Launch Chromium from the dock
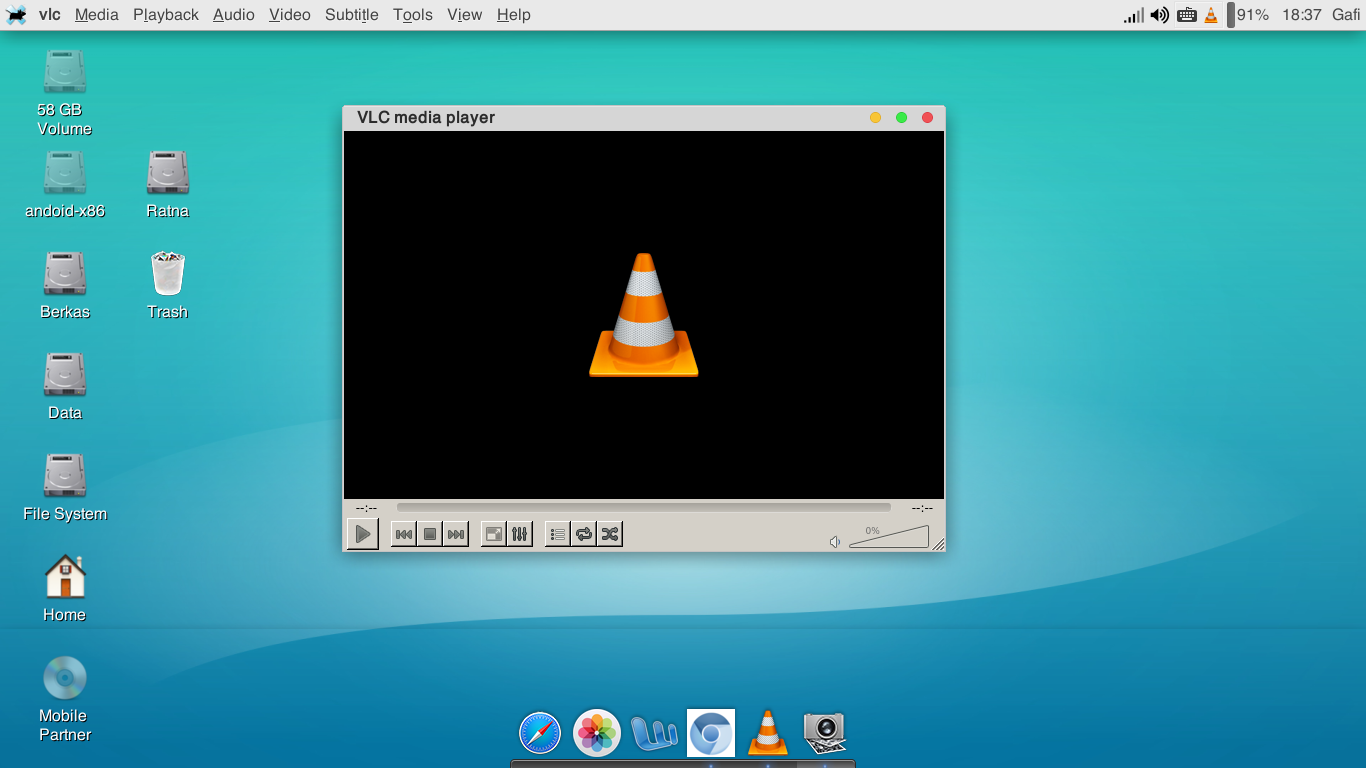1366x768 pixels. [x=710, y=732]
